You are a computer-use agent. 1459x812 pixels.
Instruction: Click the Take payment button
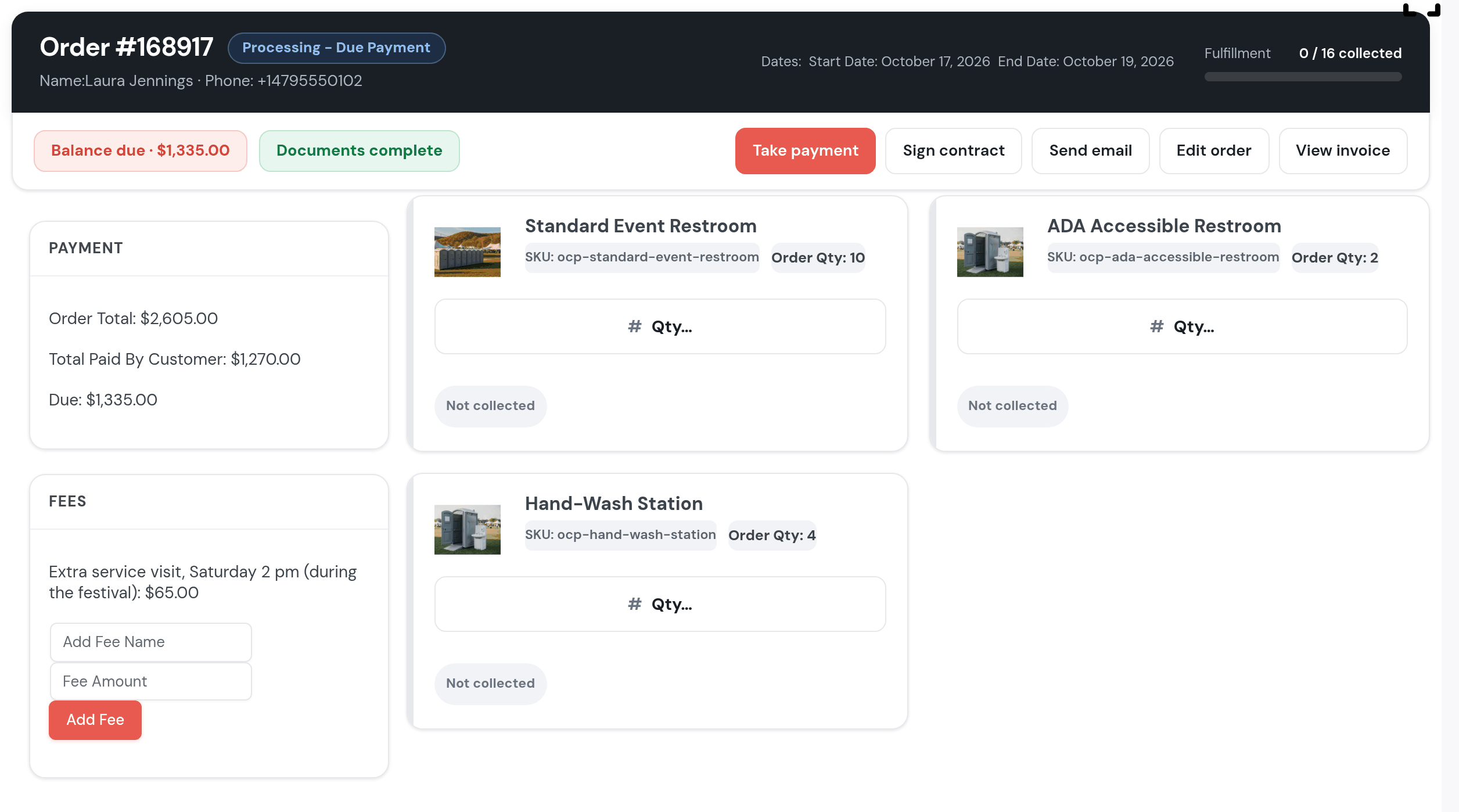805,151
